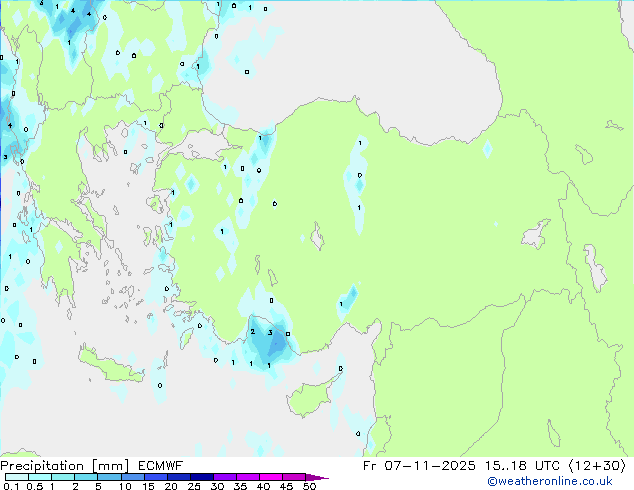Click the '25' legend scale label

tap(194, 486)
